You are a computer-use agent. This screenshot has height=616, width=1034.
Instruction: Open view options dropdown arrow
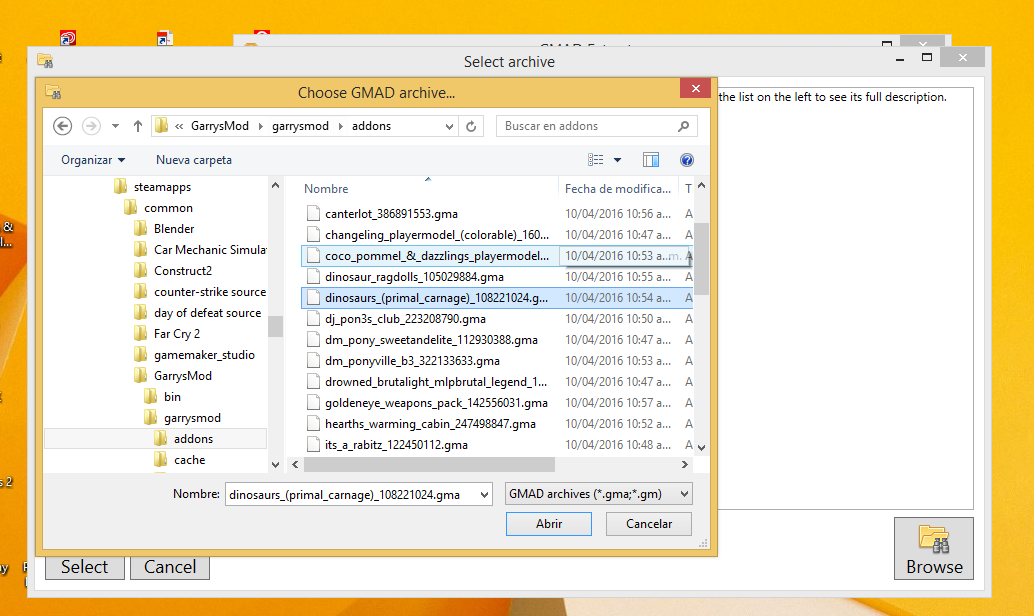(x=617, y=160)
